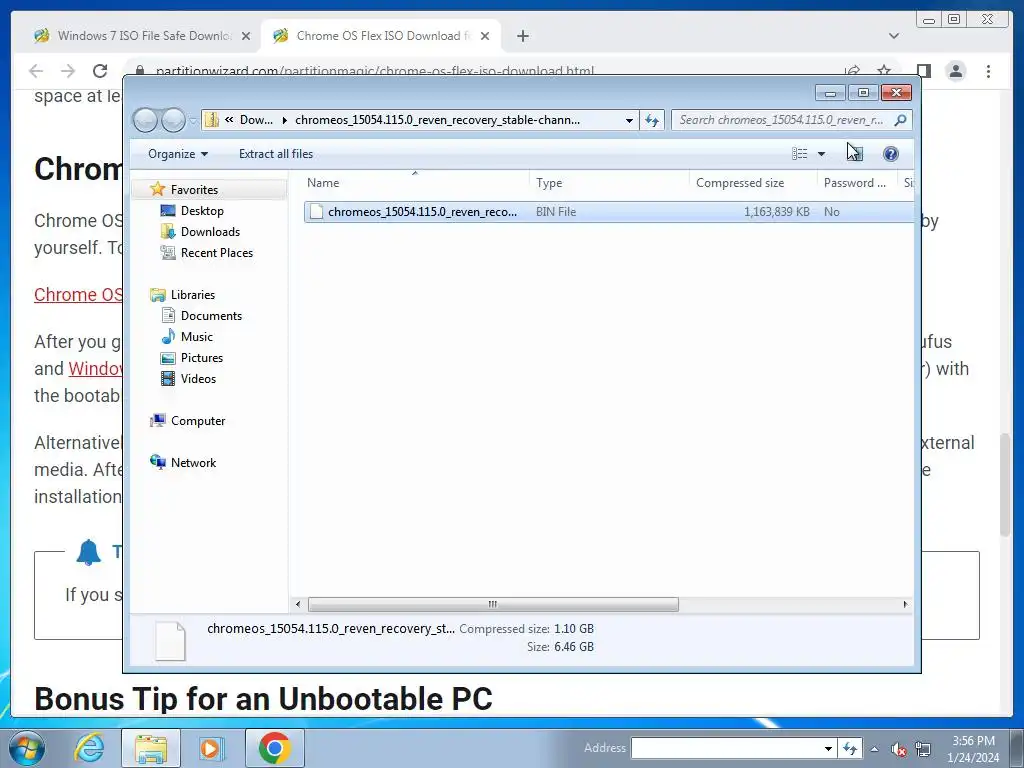This screenshot has height=768, width=1024.
Task: Share this page from Chrome
Action: (852, 71)
